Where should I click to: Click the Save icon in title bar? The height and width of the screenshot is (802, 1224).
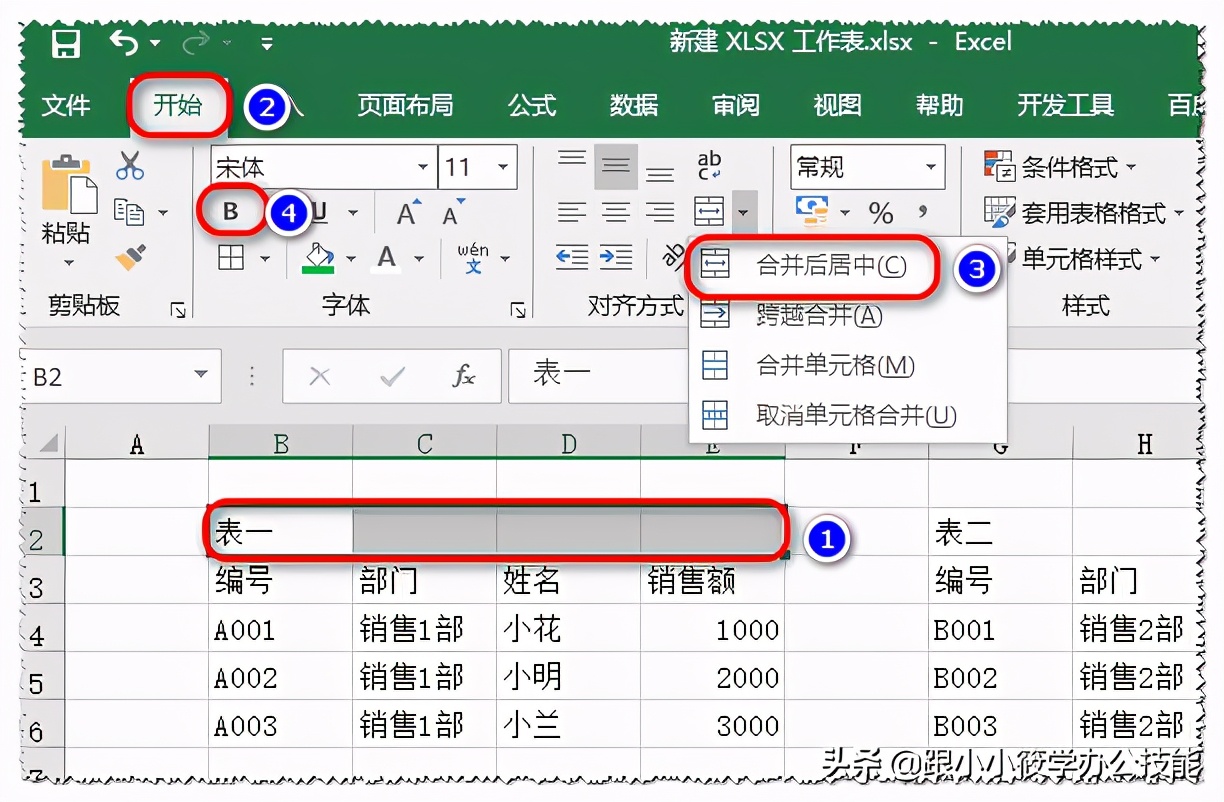click(66, 43)
